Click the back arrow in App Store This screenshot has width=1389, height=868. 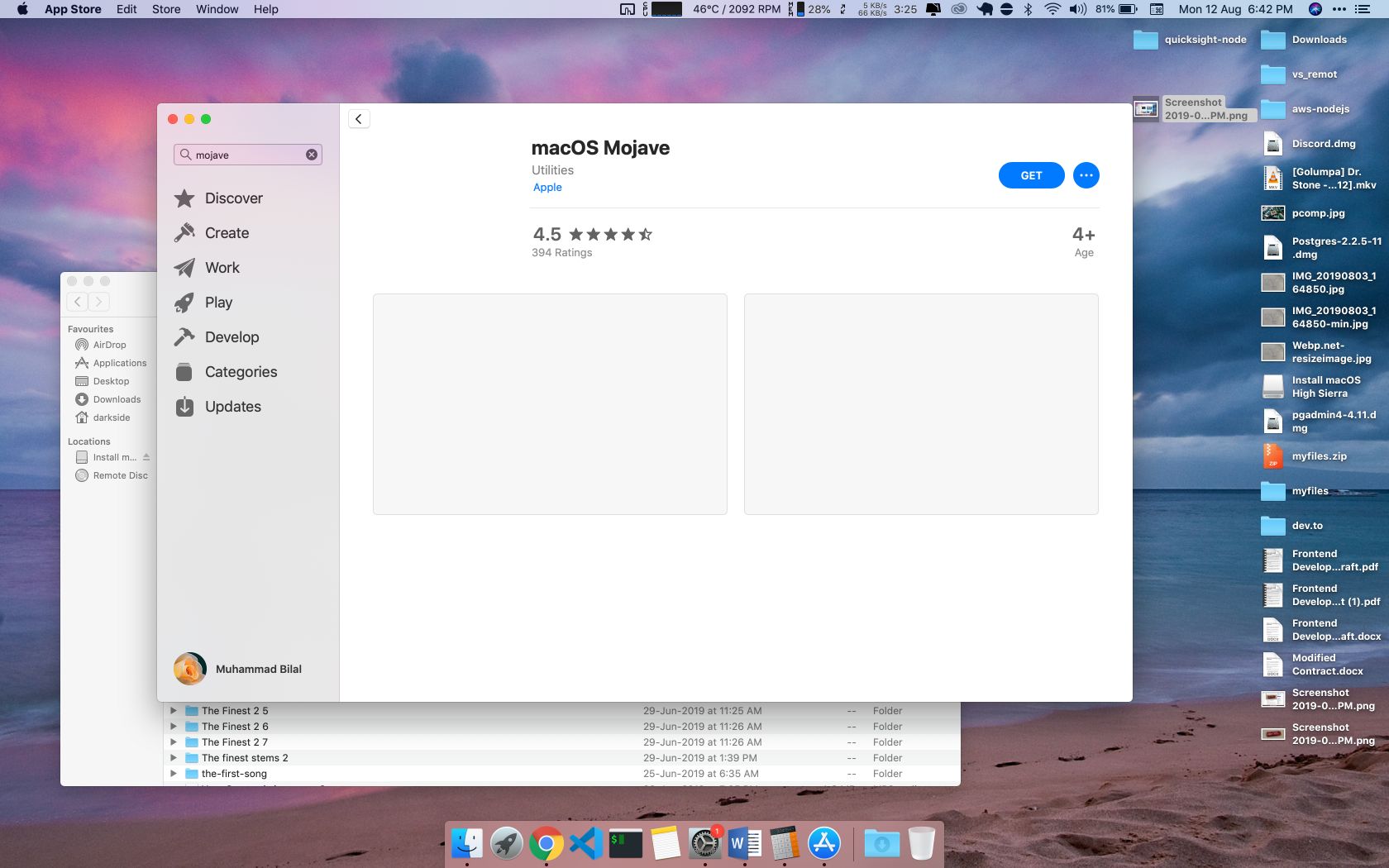(359, 119)
